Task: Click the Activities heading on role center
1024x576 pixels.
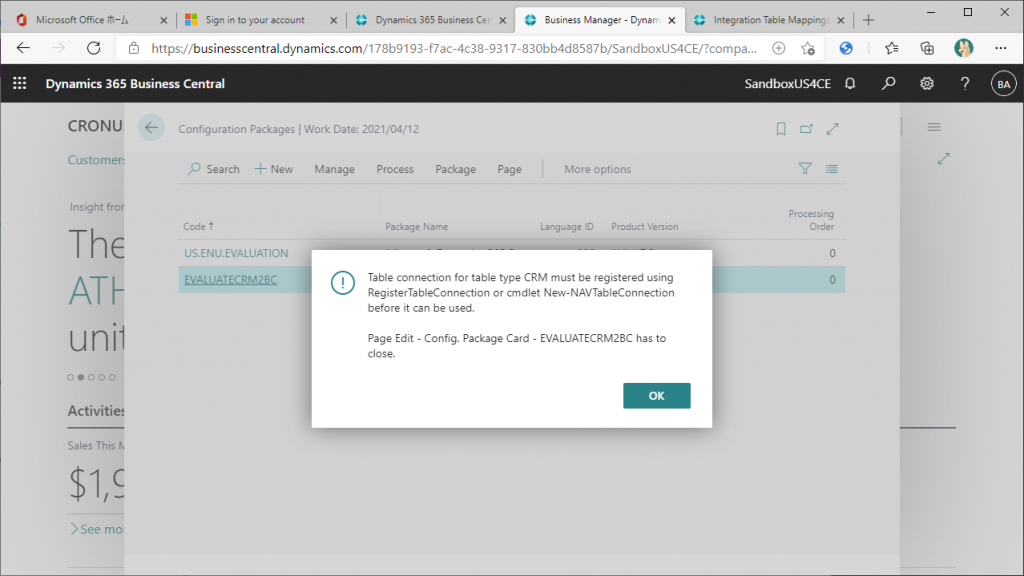Action: [x=96, y=411]
